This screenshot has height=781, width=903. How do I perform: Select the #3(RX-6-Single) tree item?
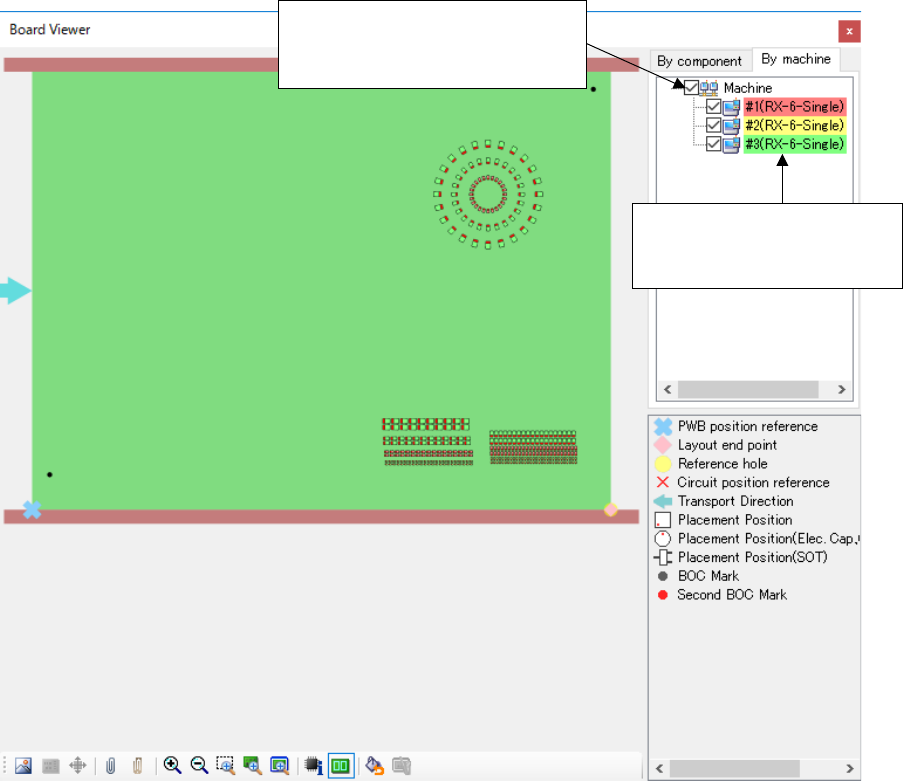[x=795, y=145]
